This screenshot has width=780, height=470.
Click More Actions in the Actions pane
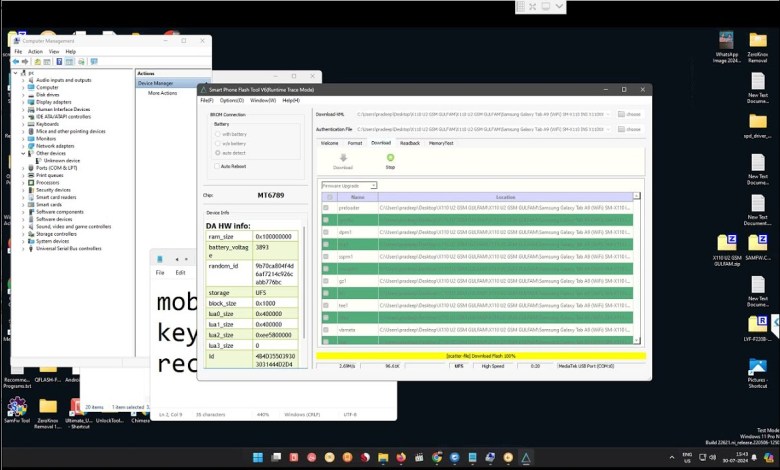(x=163, y=93)
